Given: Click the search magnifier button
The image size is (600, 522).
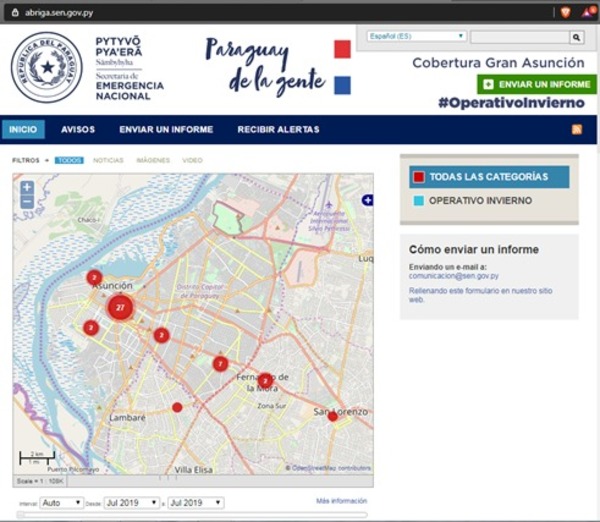Looking at the screenshot, I should tap(576, 37).
